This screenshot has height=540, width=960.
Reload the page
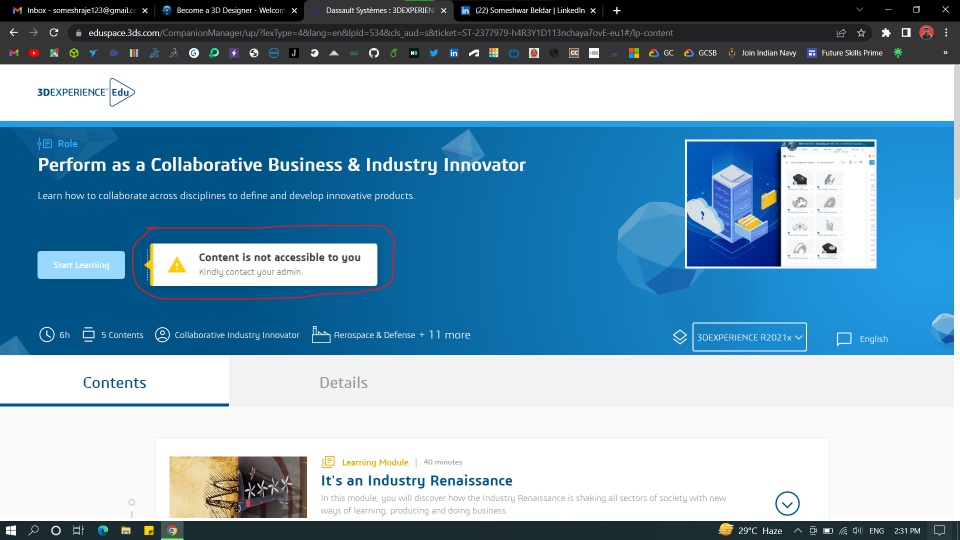(x=54, y=32)
